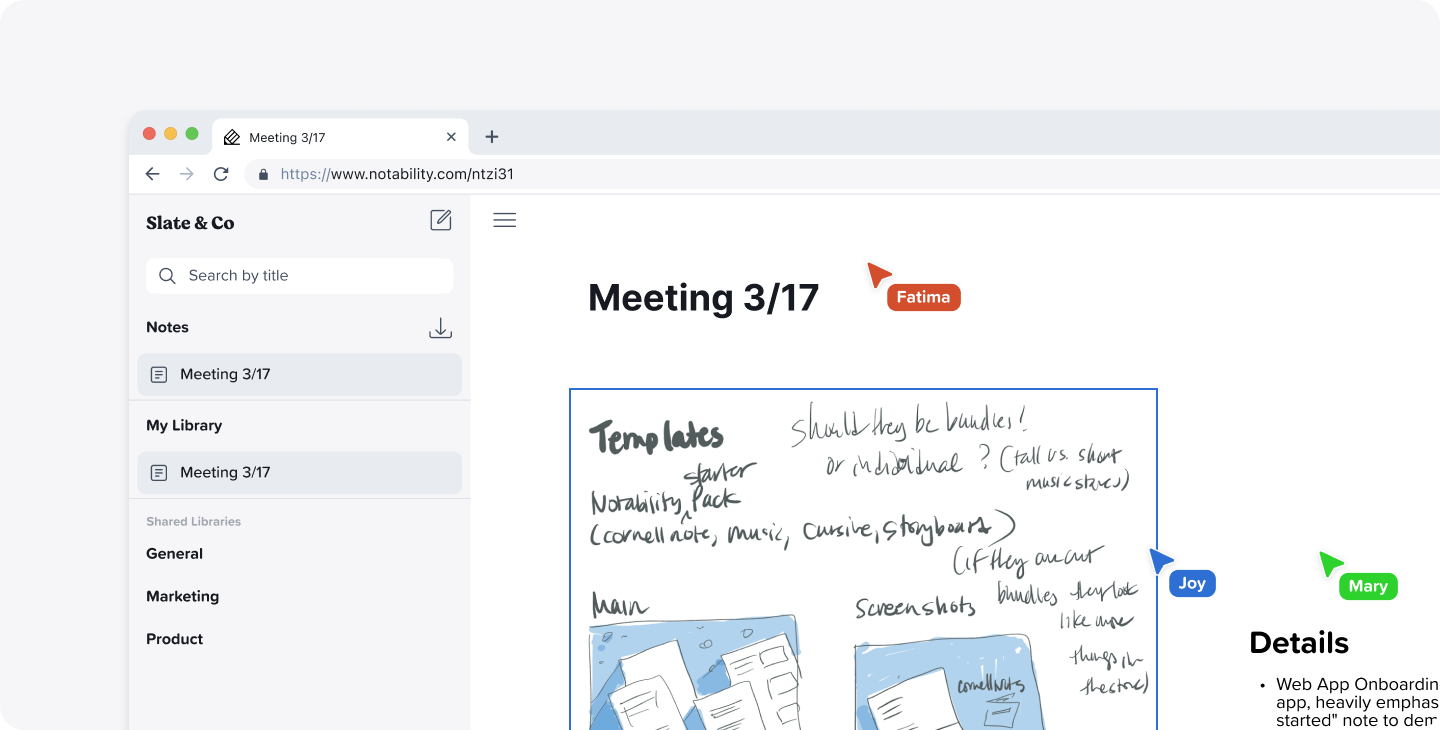Open a new browser tab
The width and height of the screenshot is (1440, 730).
pos(491,136)
